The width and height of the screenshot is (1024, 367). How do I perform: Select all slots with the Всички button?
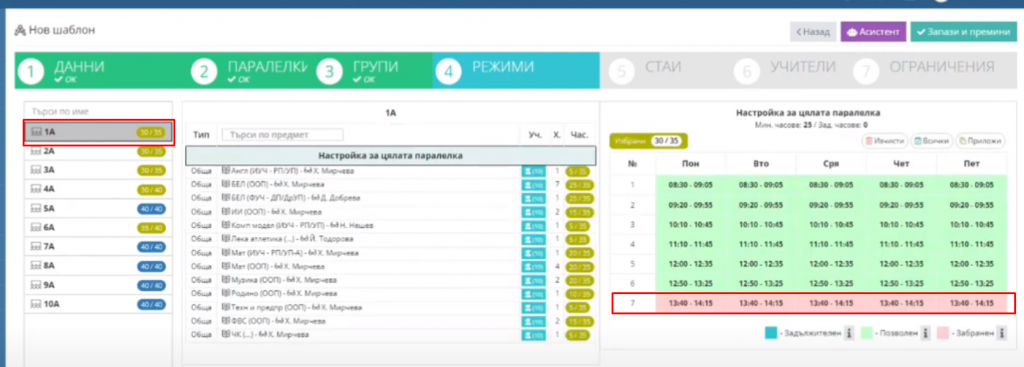point(932,140)
